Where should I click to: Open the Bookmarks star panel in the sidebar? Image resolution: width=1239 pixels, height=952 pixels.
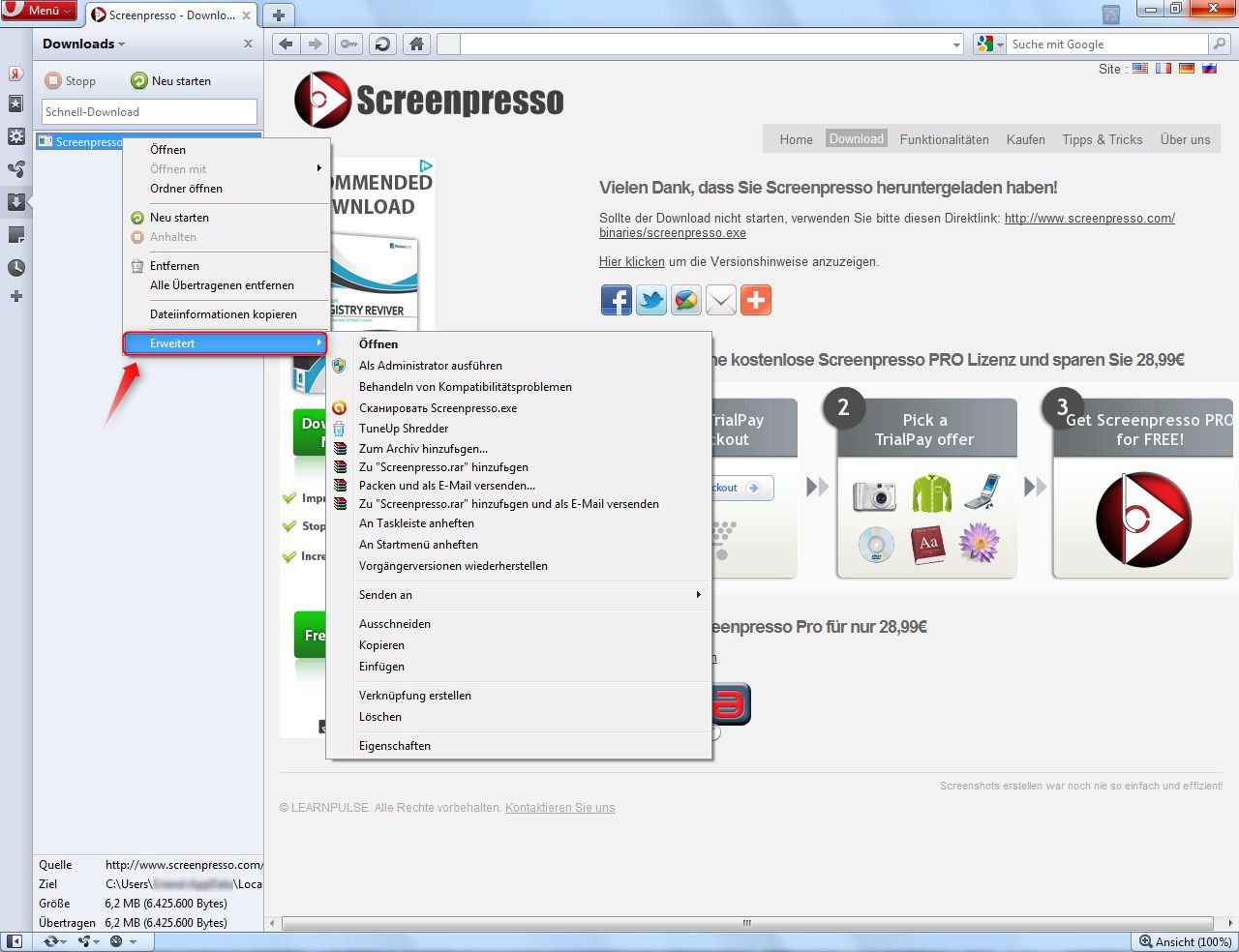coord(15,105)
